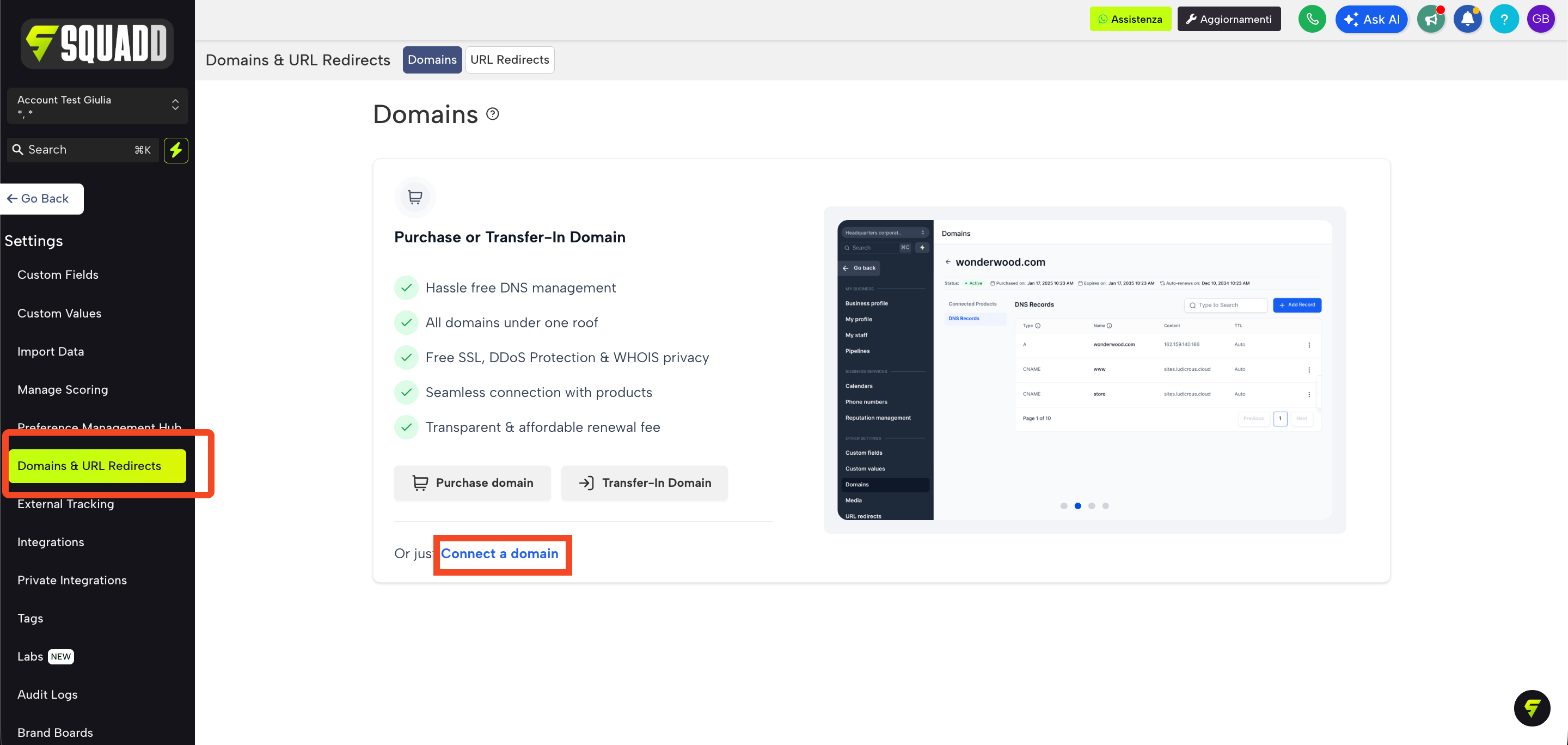Viewport: 1568px width, 745px height.
Task: Open the megaphone announcements icon
Action: 1431,19
